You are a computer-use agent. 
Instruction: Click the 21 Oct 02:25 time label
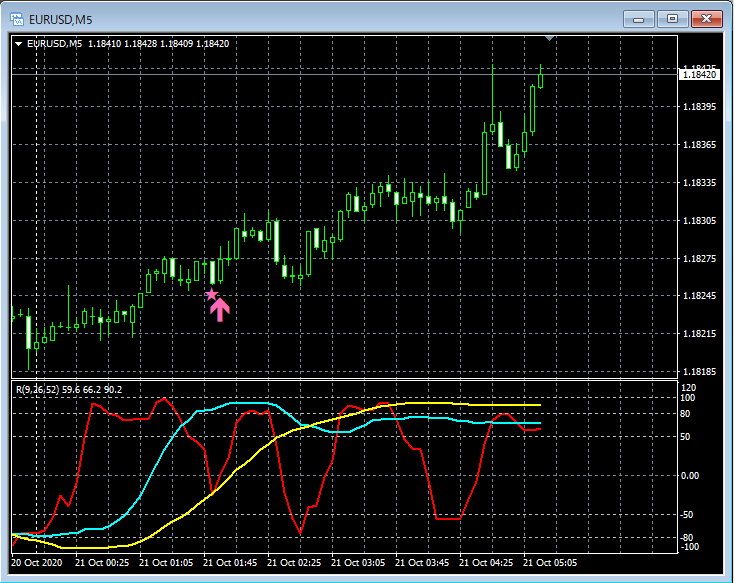(294, 562)
